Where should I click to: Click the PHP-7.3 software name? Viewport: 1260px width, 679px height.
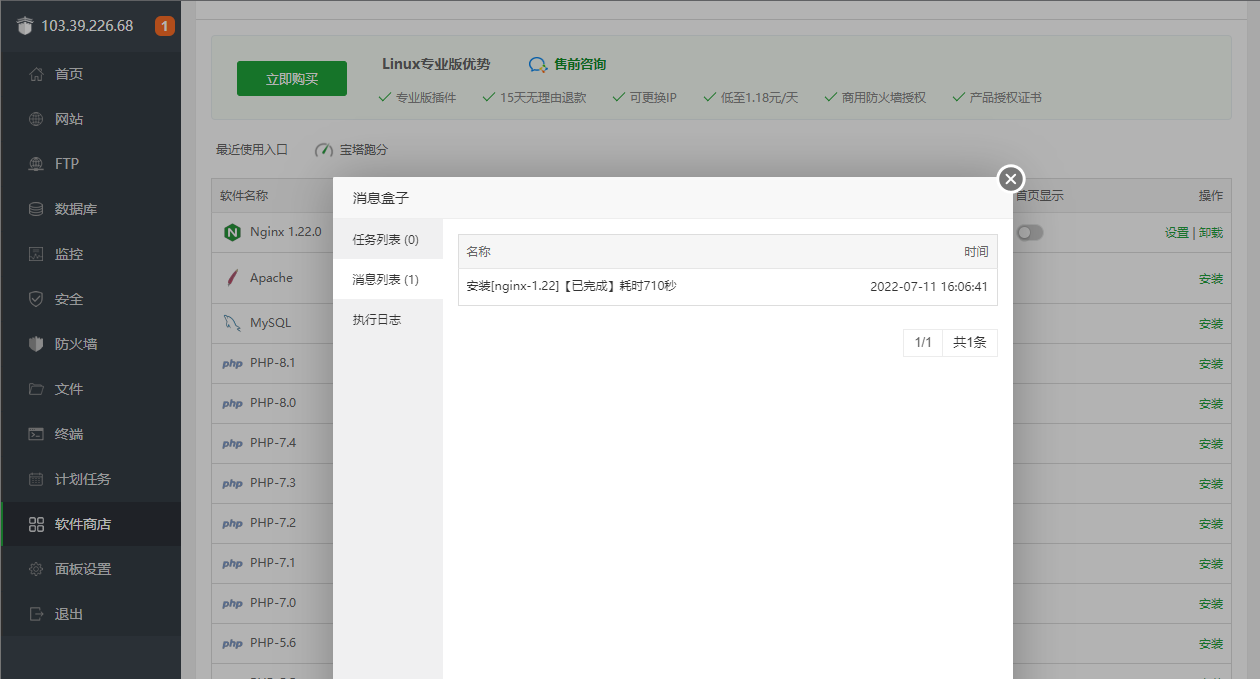click(273, 483)
